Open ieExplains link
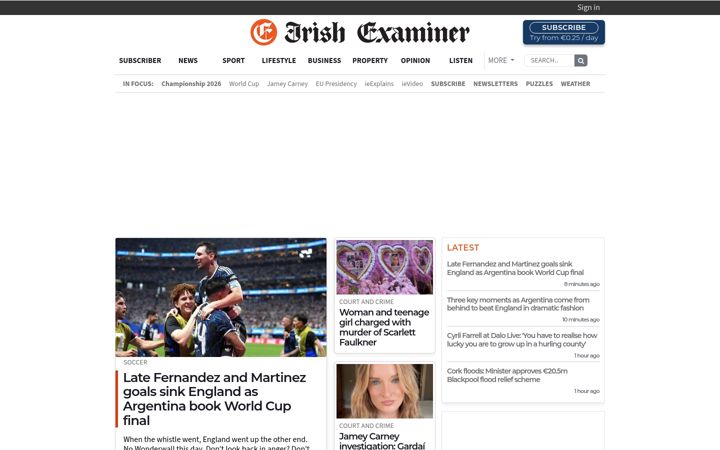The height and width of the screenshot is (450, 720). [x=379, y=84]
